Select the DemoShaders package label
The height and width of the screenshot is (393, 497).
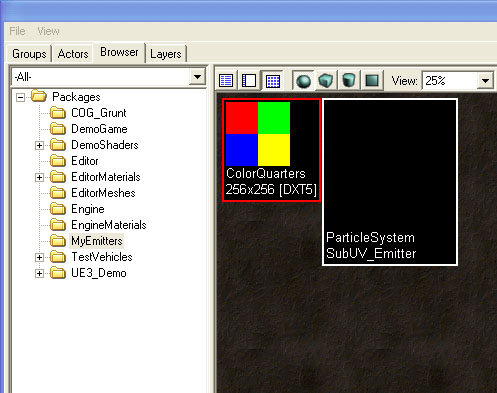coord(105,145)
